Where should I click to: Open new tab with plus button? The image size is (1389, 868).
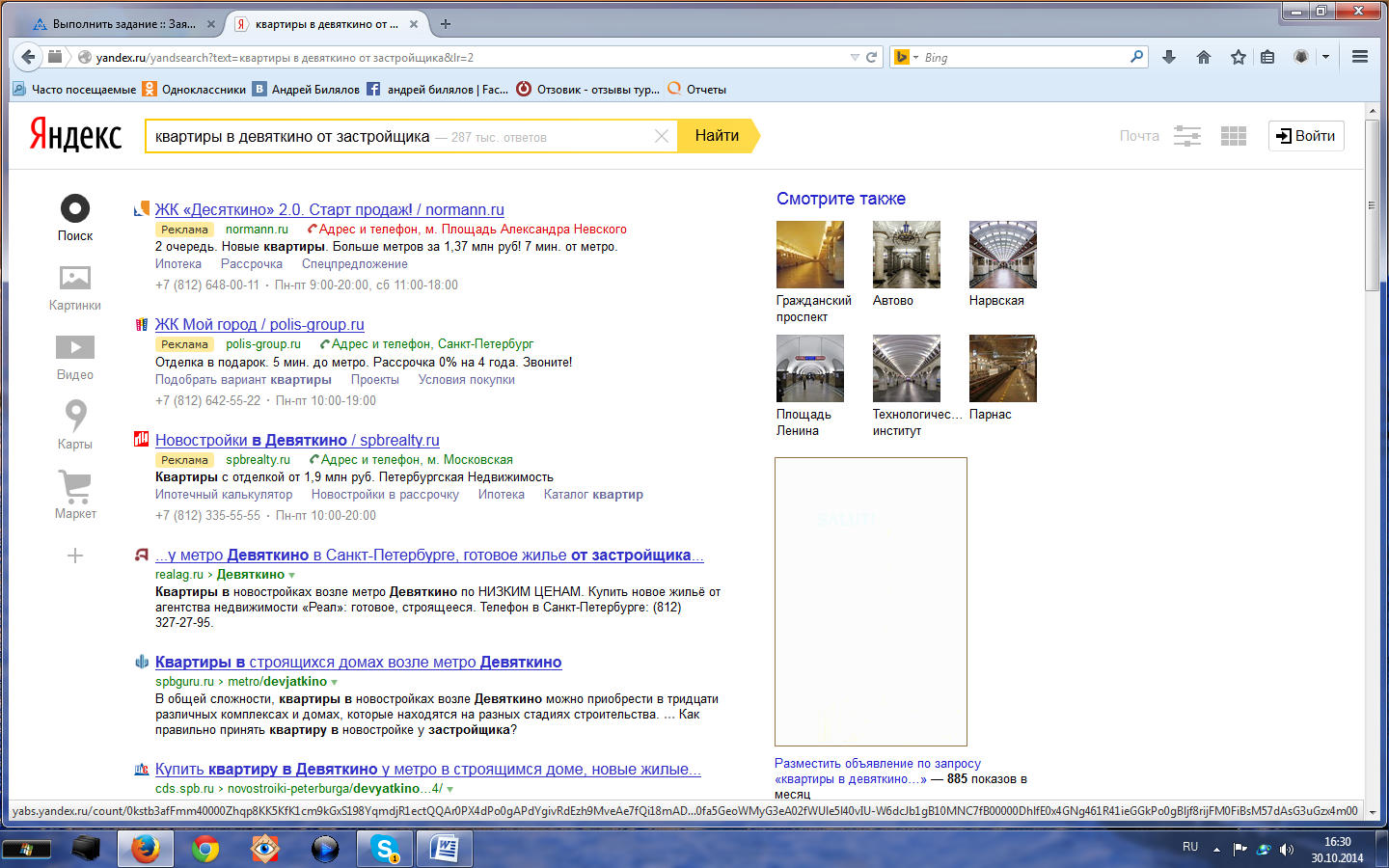[446, 24]
